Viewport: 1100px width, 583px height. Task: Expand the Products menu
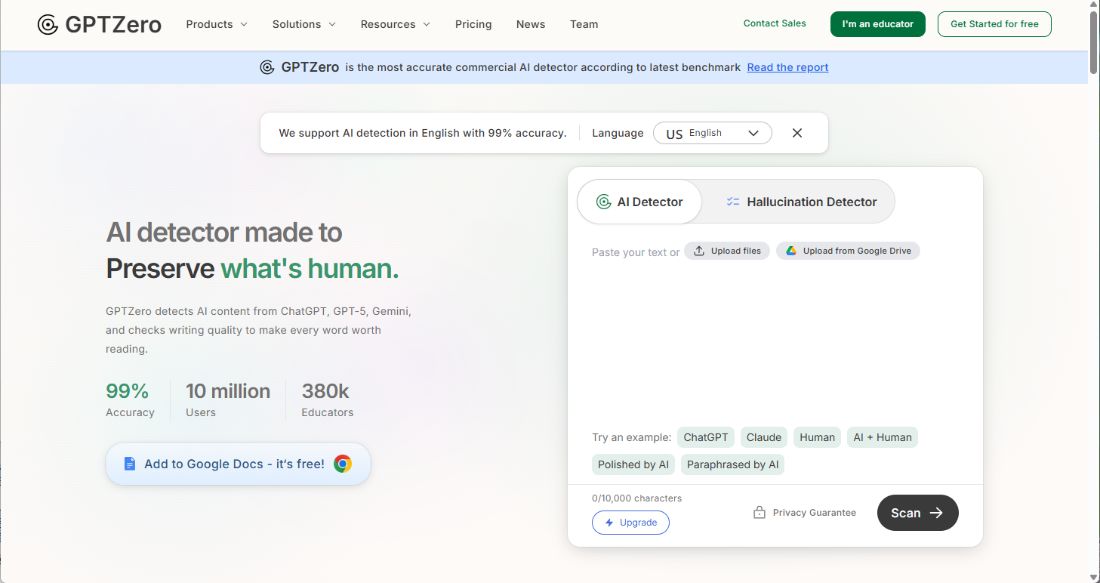coord(216,24)
